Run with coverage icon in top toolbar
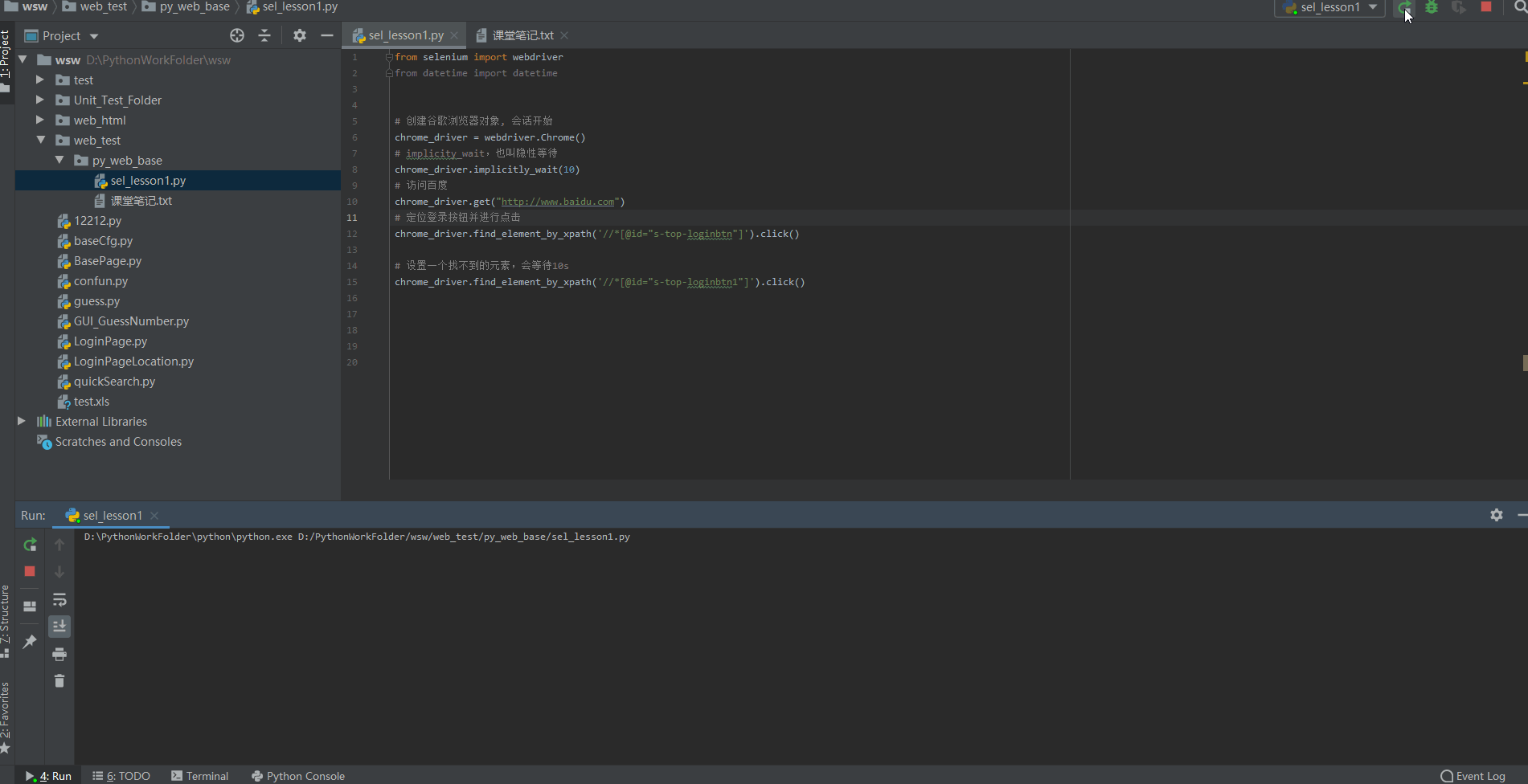The width and height of the screenshot is (1528, 784). [1458, 7]
